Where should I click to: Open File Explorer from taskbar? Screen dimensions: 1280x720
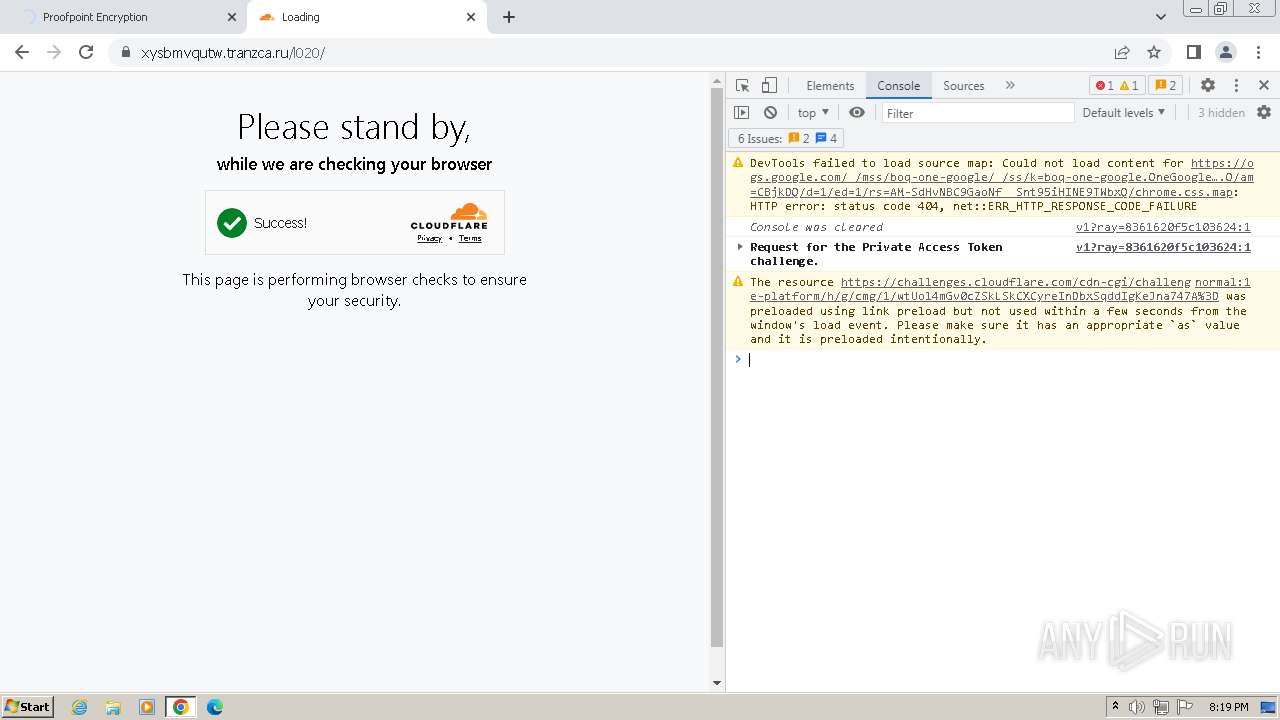113,707
